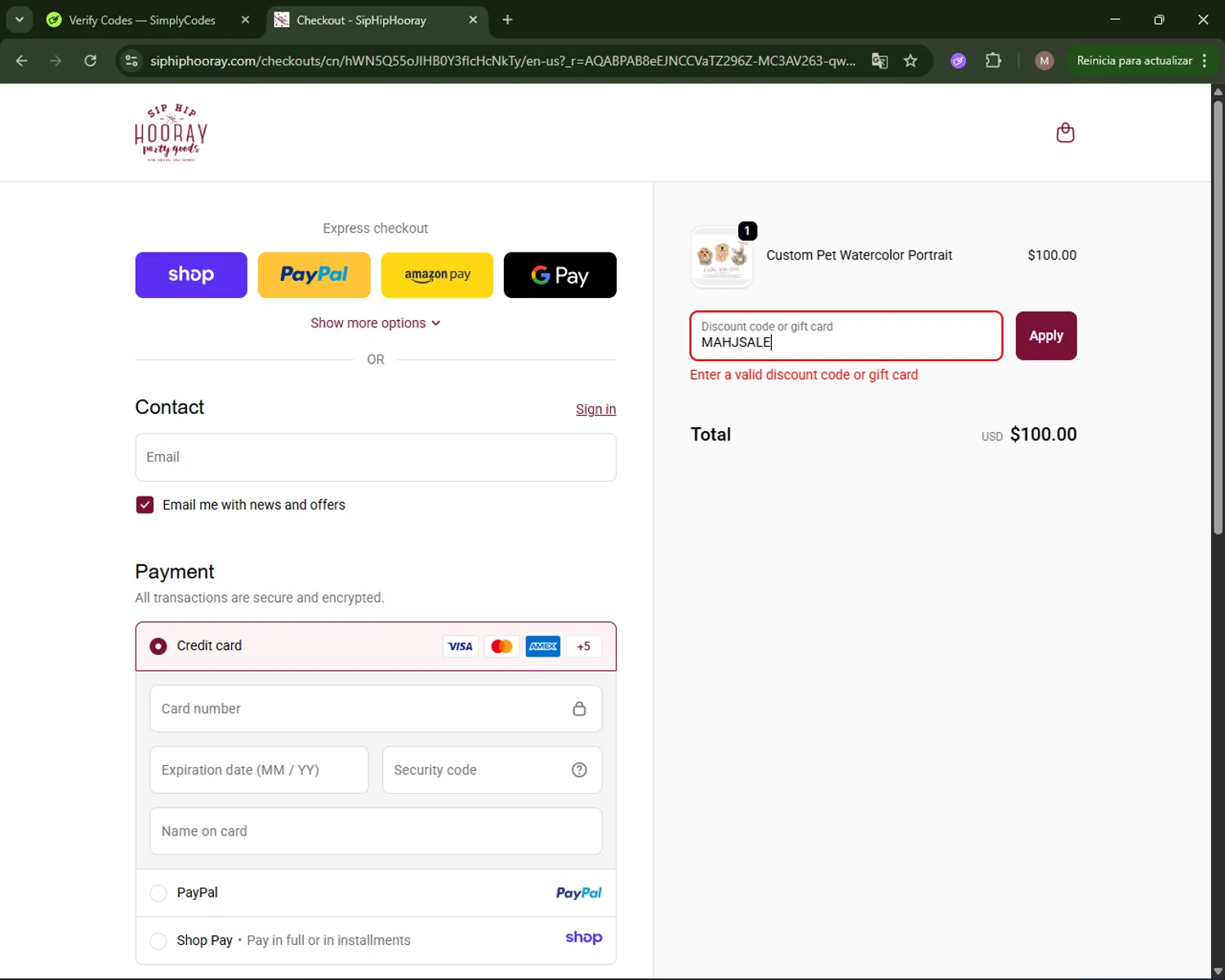Click the Expiration date field
Viewport: 1225px width, 980px height.
[259, 770]
